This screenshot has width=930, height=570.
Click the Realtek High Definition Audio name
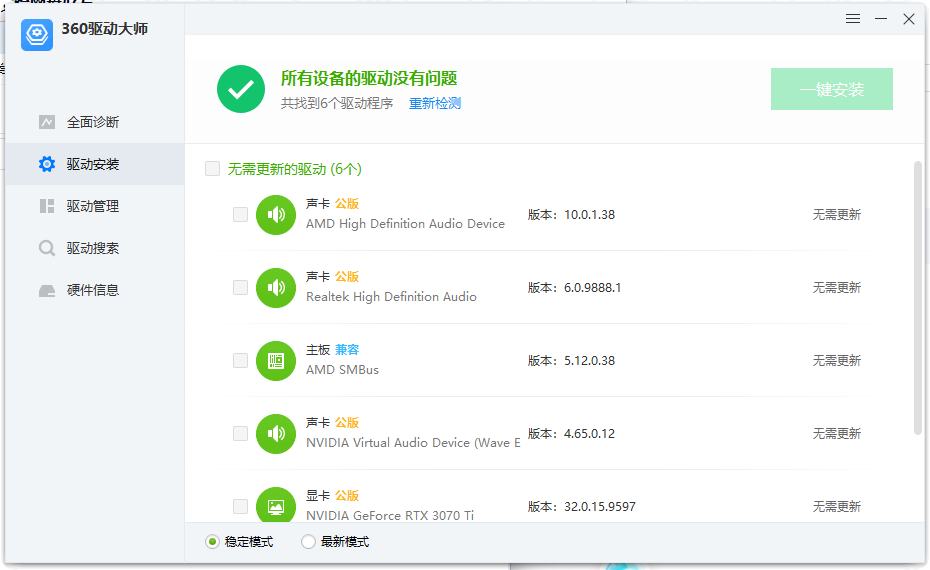tap(391, 297)
